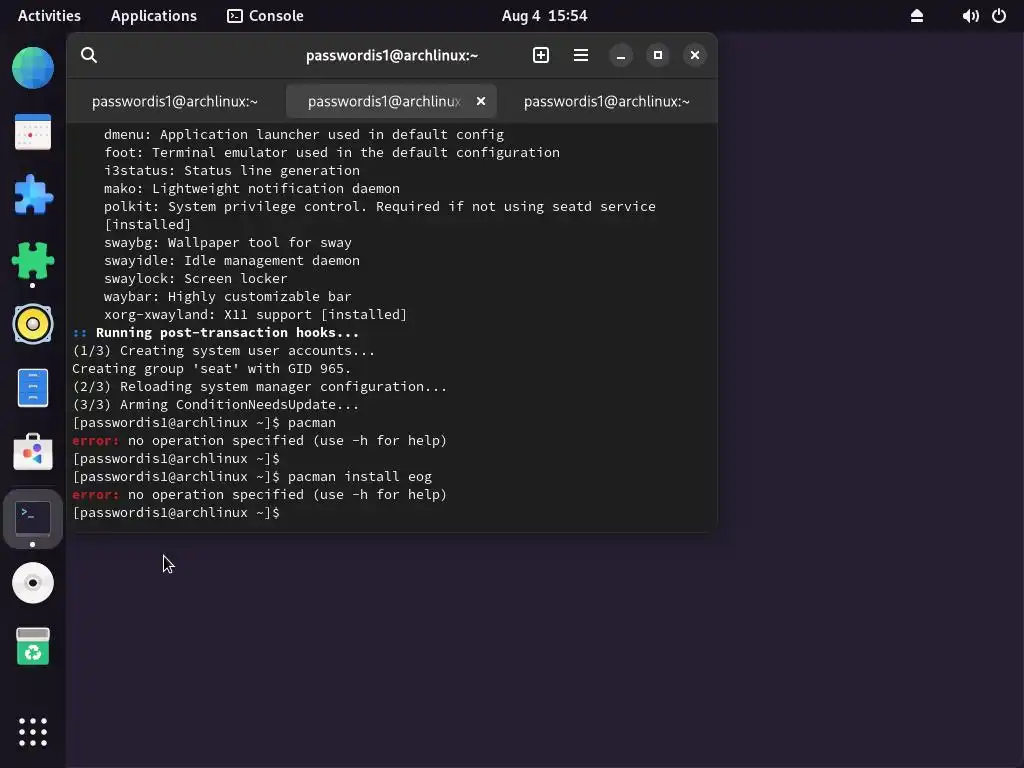
Task: Open the Applications menu
Action: coord(153,16)
